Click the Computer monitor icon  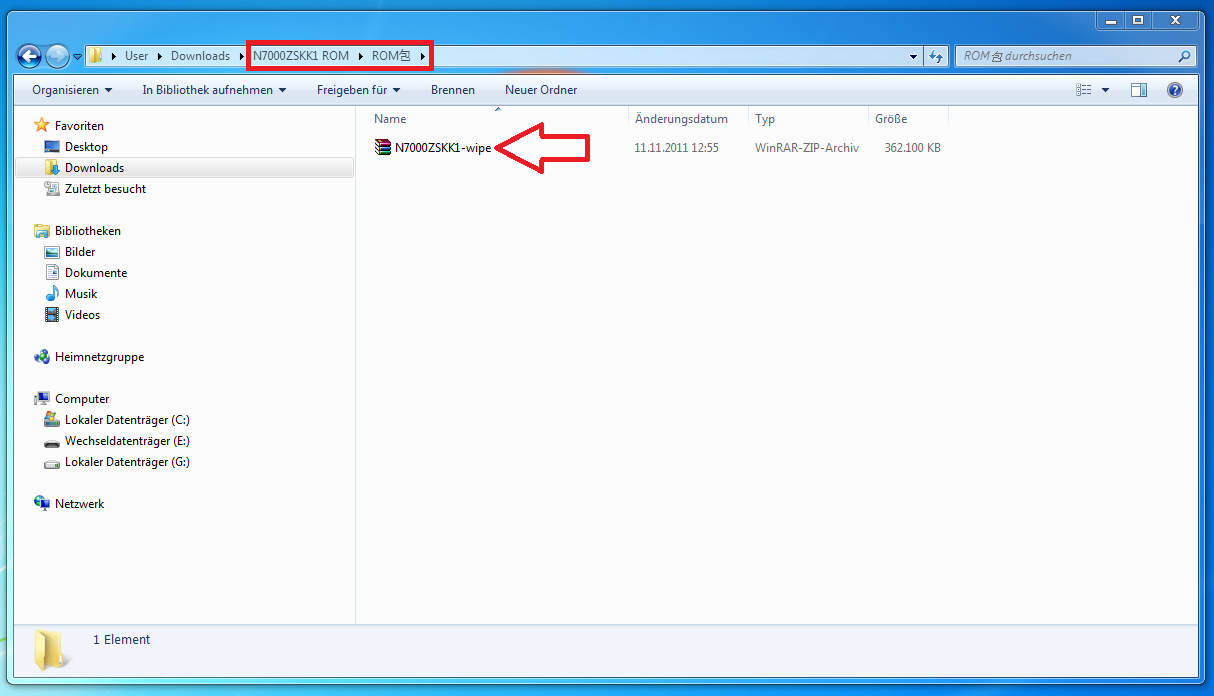42,399
